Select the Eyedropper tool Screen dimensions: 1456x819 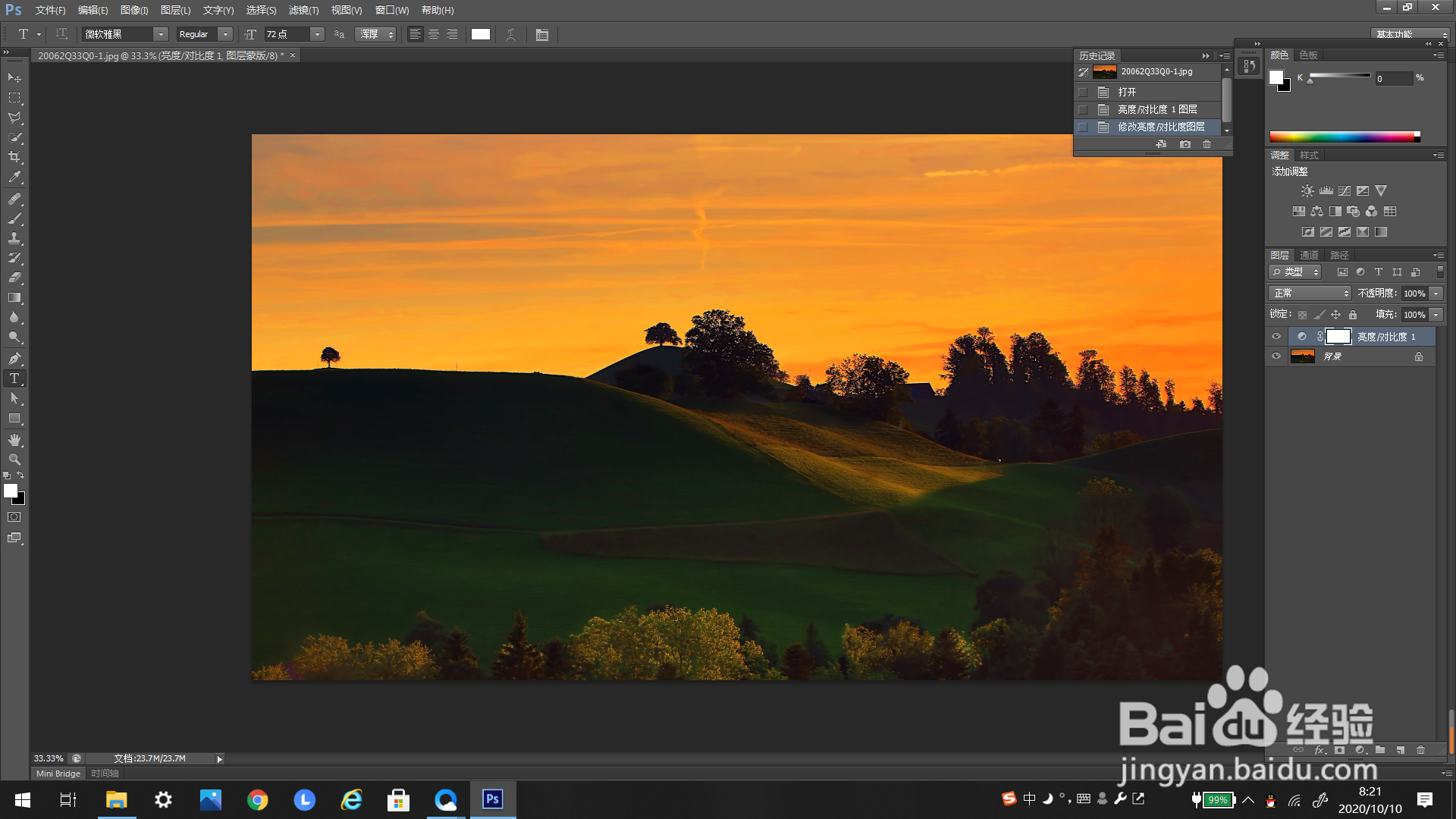click(x=14, y=177)
